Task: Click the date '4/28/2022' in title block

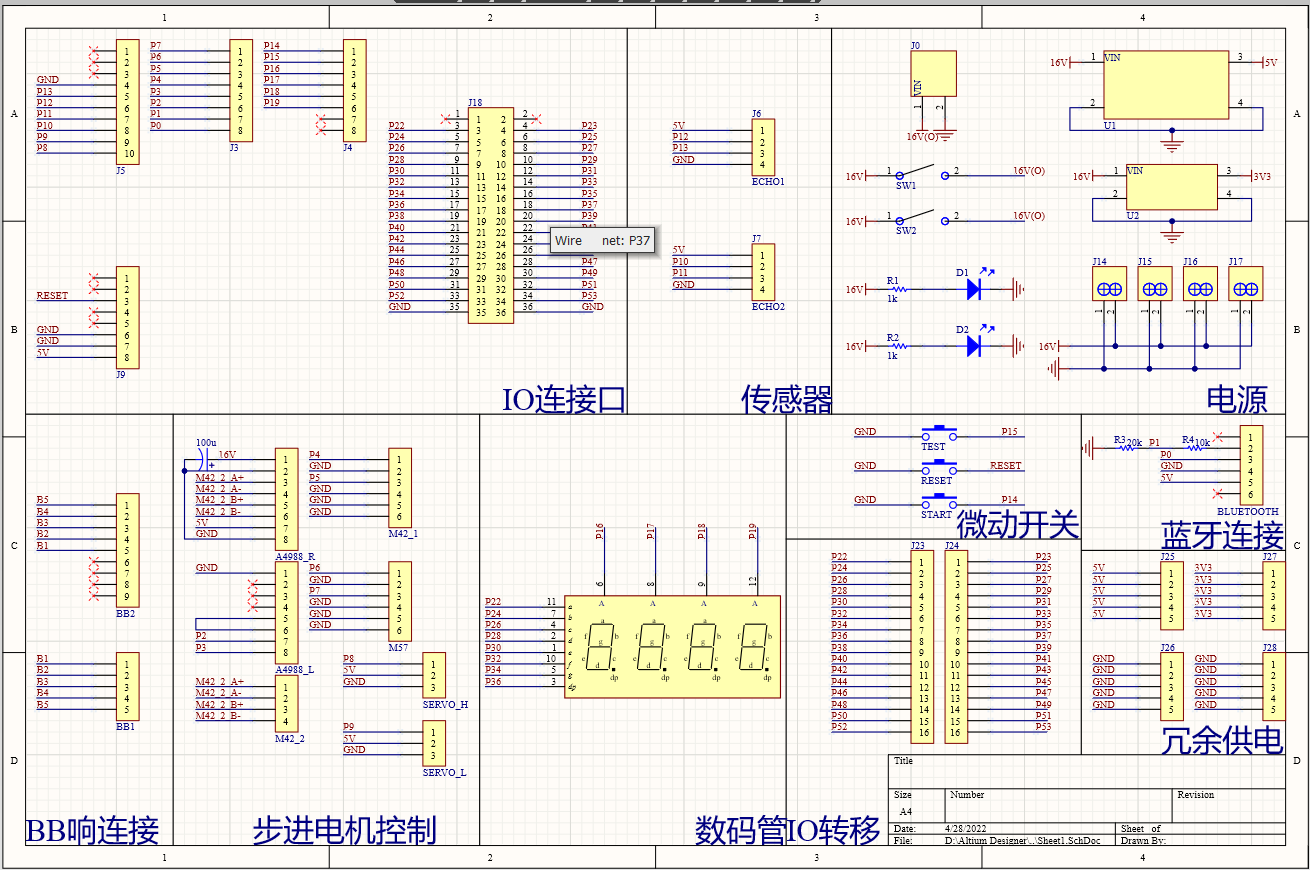Action: [966, 829]
